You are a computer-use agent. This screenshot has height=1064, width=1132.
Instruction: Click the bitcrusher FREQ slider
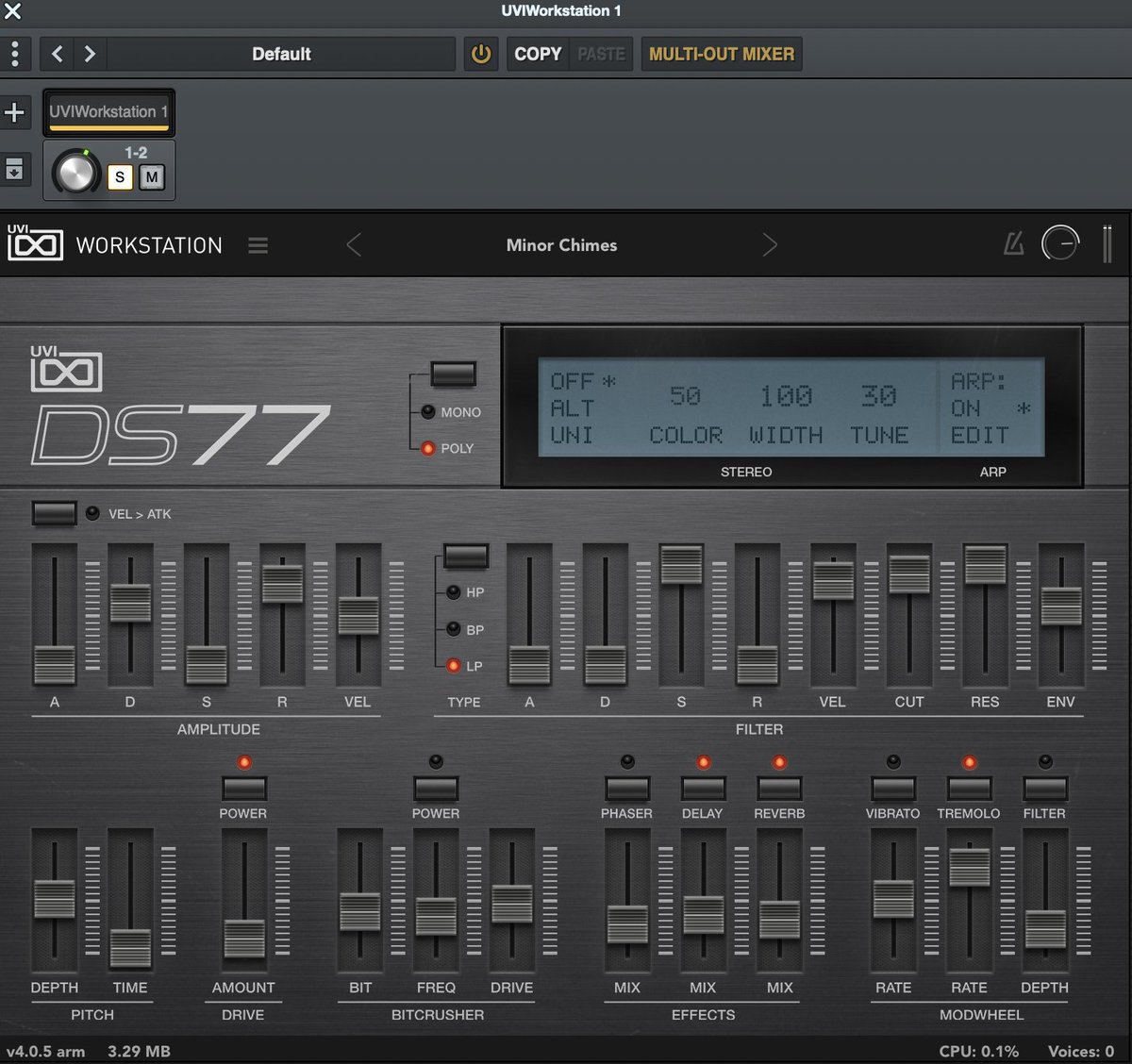436,916
